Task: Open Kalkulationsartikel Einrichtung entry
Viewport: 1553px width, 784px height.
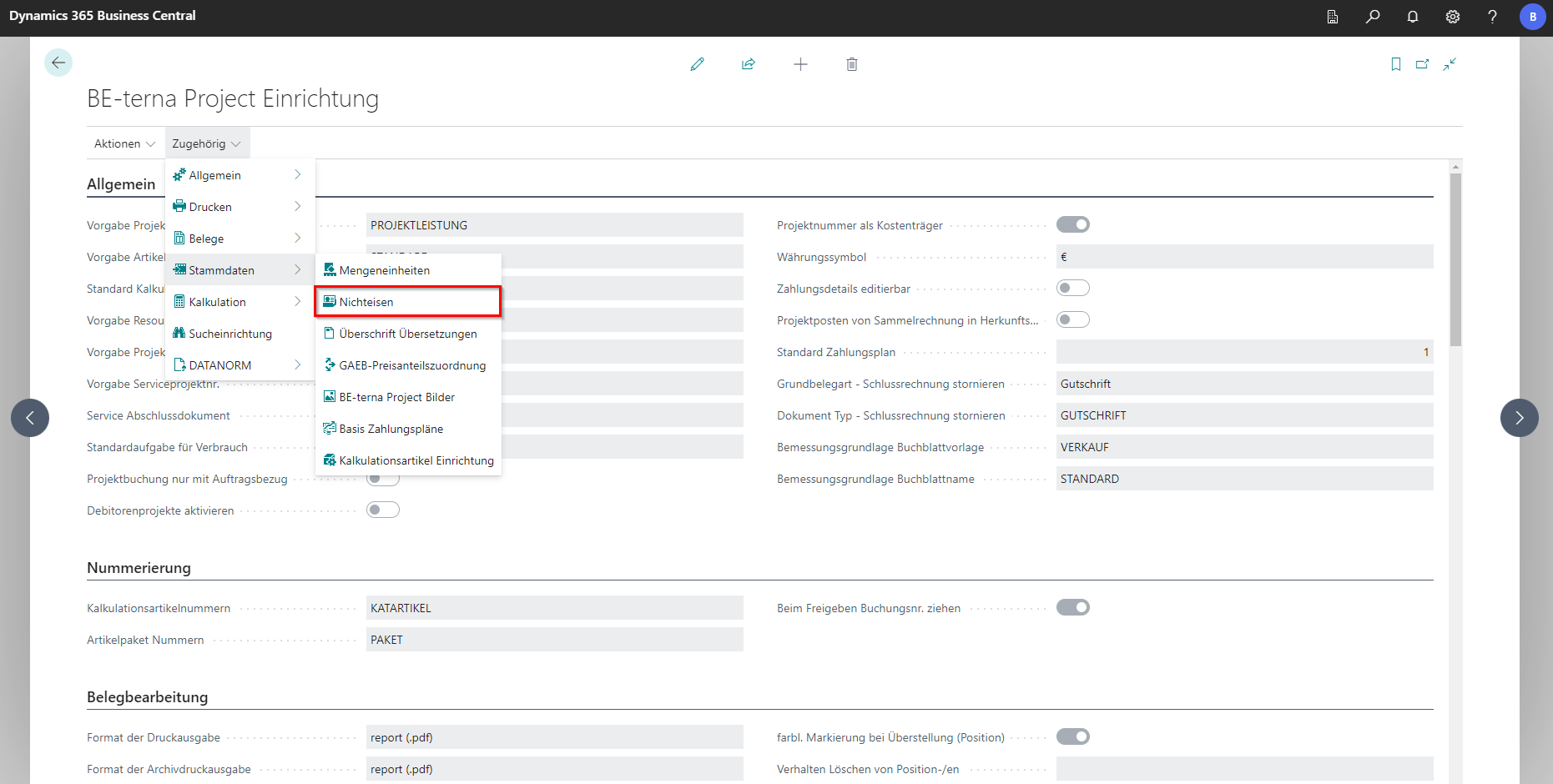Action: tap(416, 460)
